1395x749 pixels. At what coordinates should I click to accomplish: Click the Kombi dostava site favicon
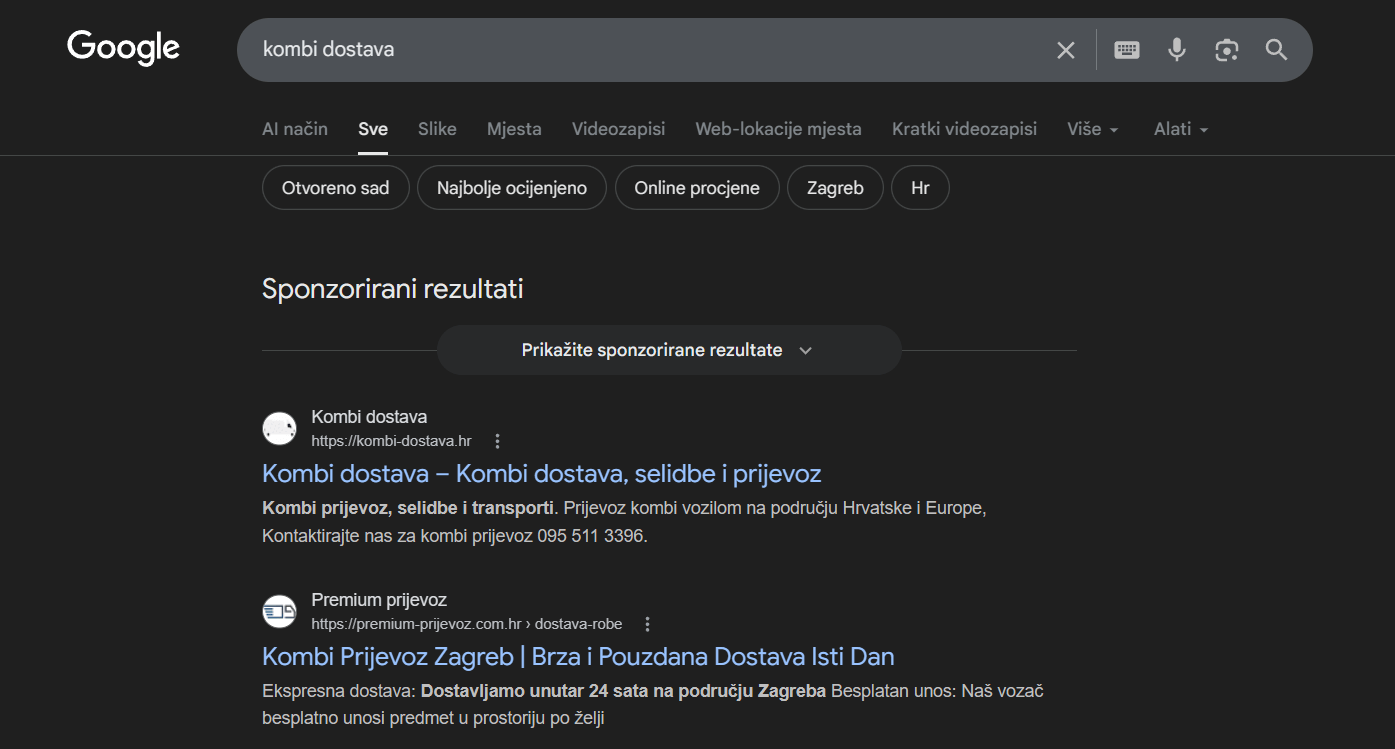[x=279, y=428]
